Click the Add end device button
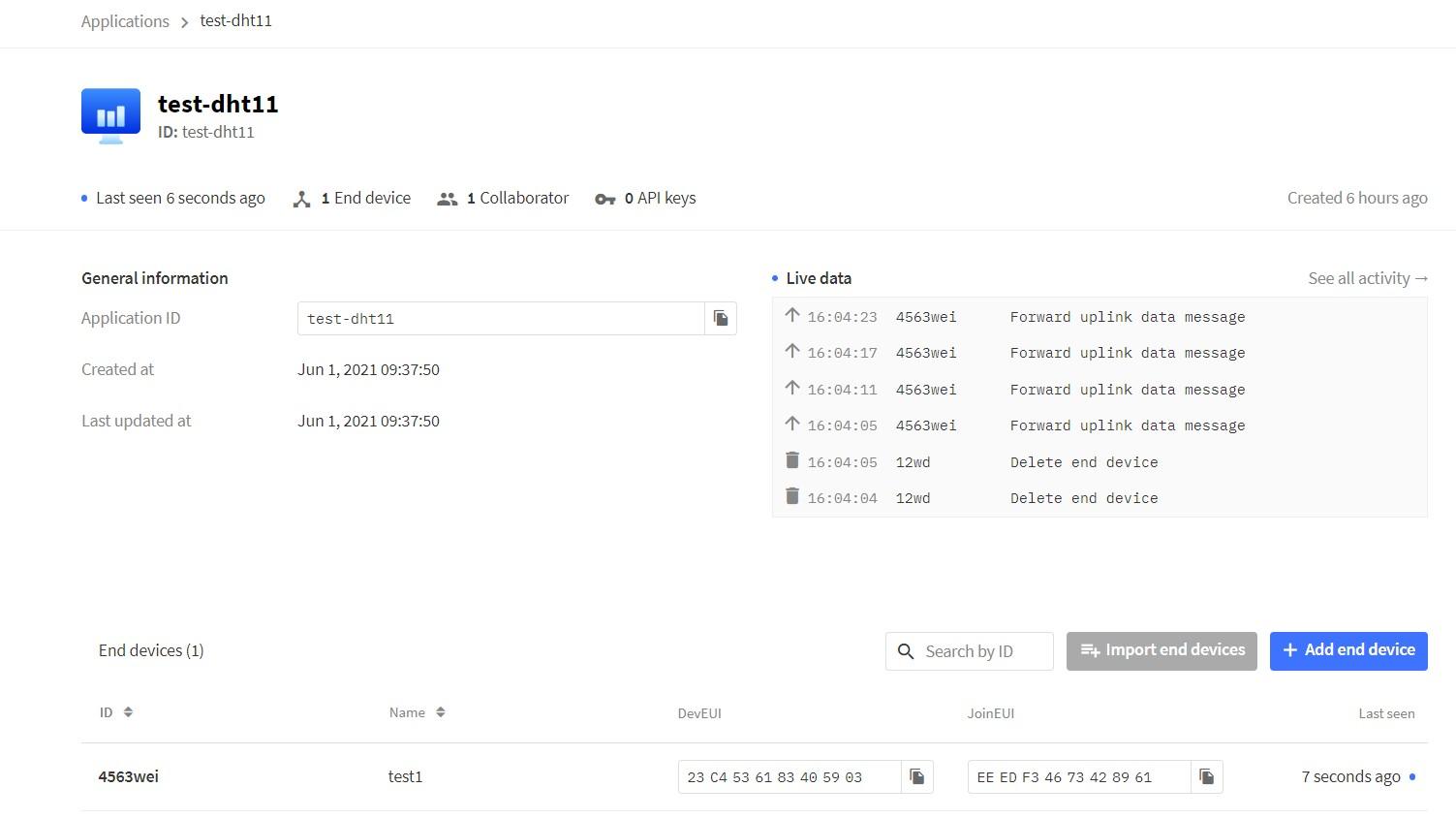The image size is (1456, 819). pyautogui.click(x=1348, y=650)
